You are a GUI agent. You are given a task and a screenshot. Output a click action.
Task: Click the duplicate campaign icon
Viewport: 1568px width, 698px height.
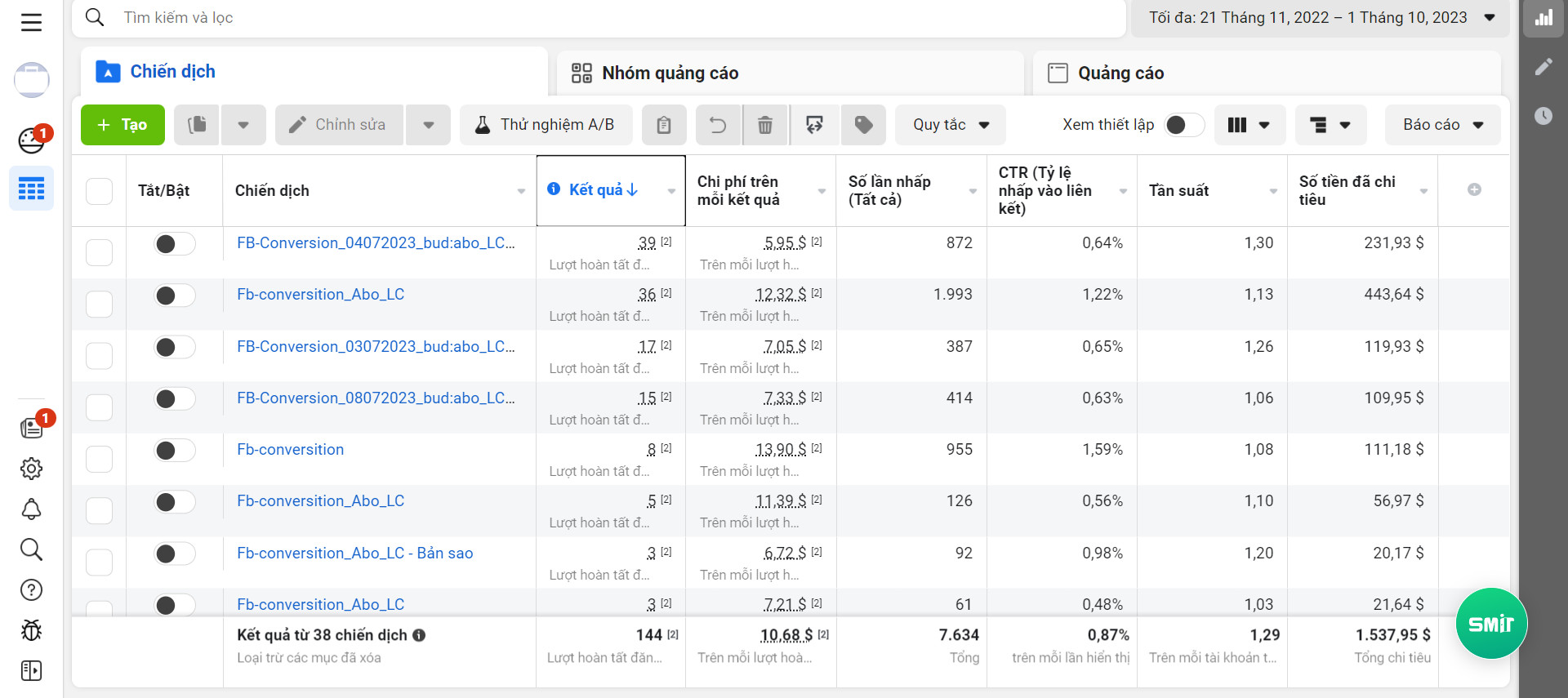[197, 125]
